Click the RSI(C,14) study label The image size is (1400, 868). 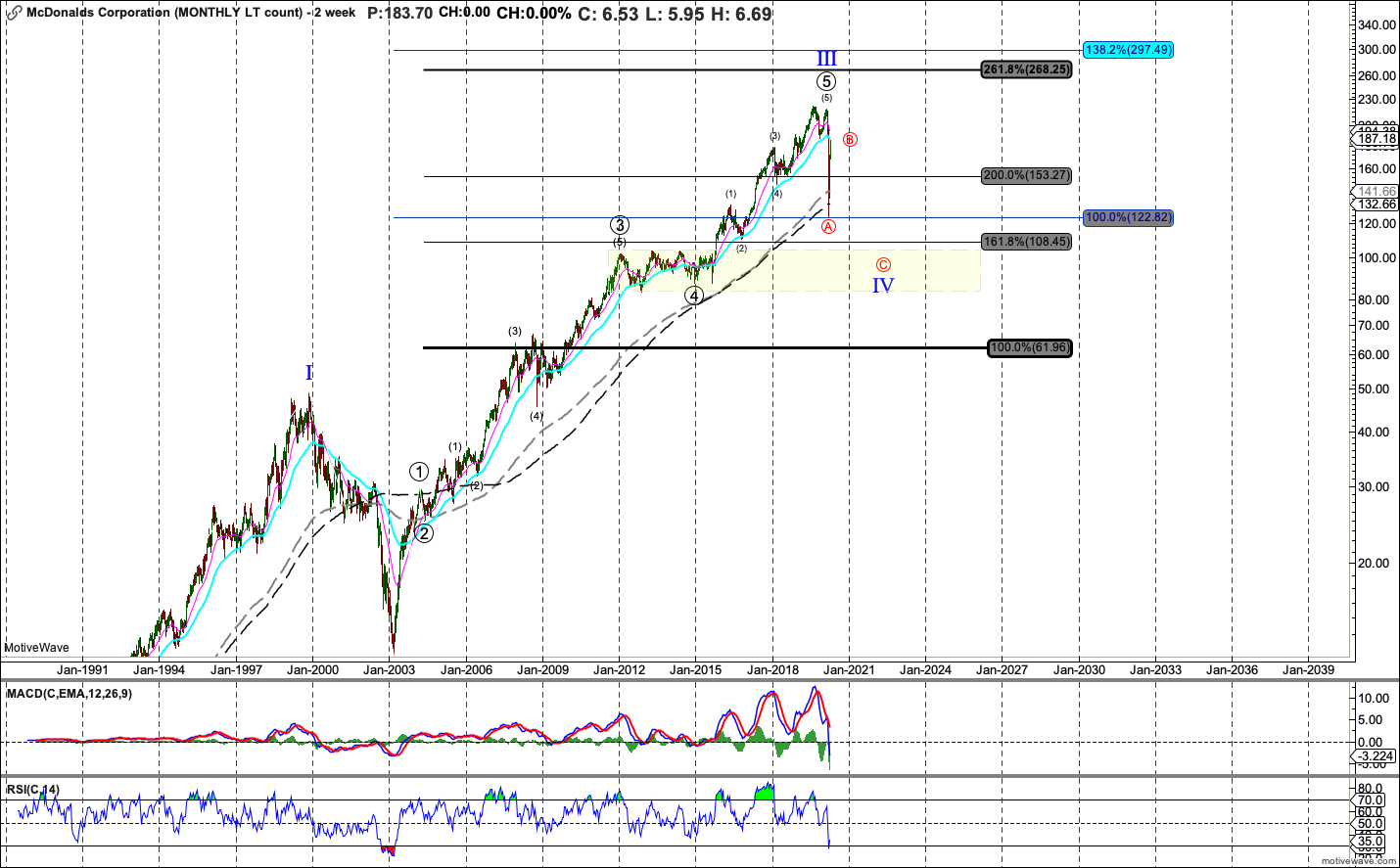(32, 790)
